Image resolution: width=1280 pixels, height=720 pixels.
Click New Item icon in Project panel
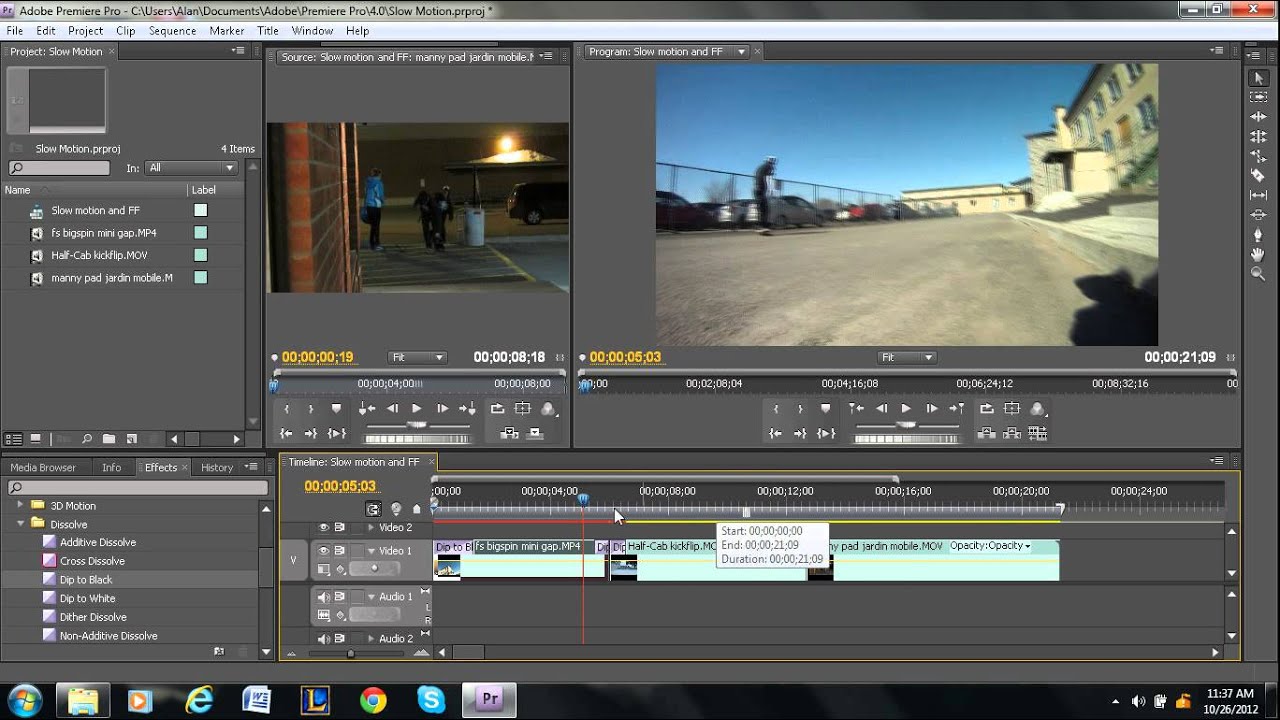tap(131, 438)
